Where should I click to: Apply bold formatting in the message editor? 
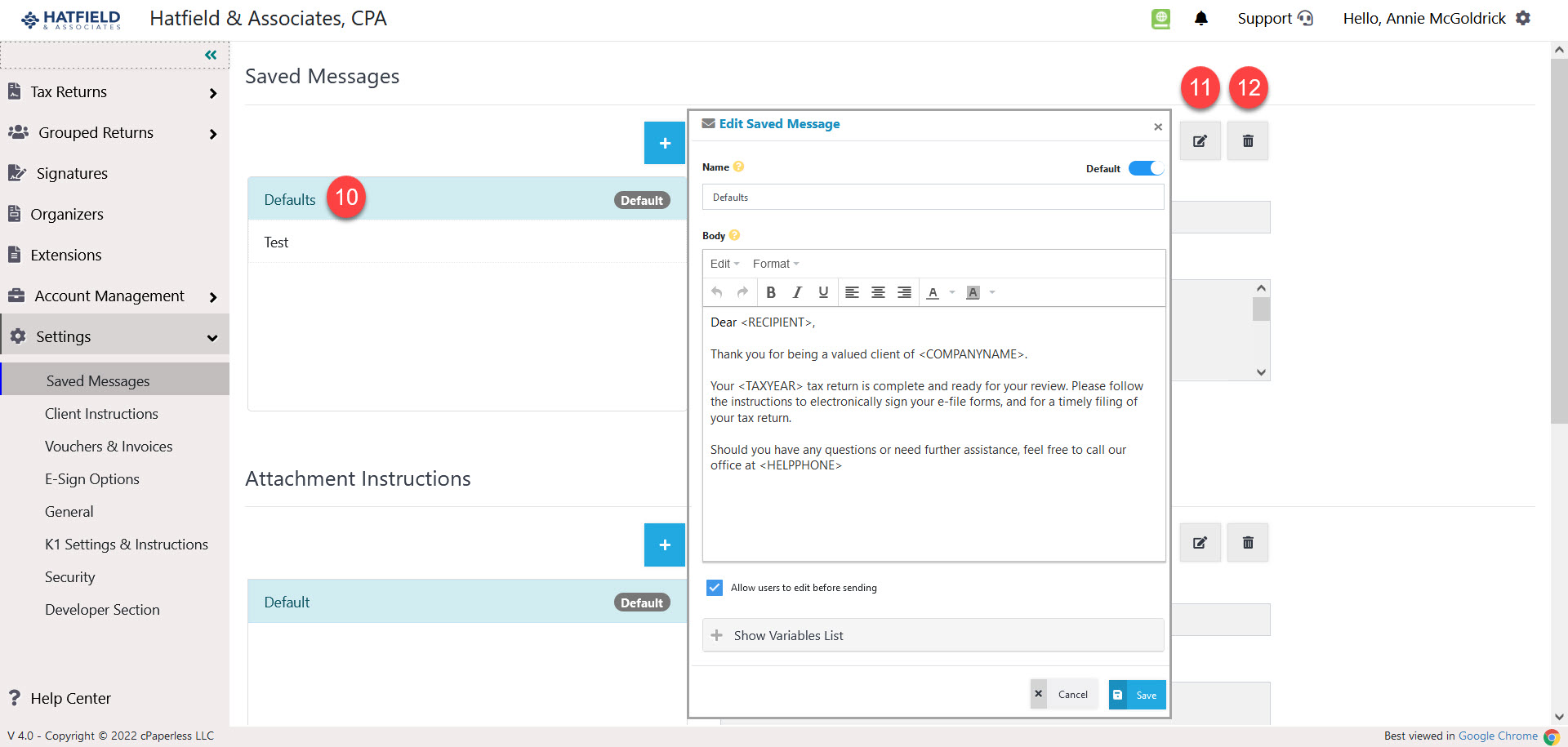coord(771,292)
